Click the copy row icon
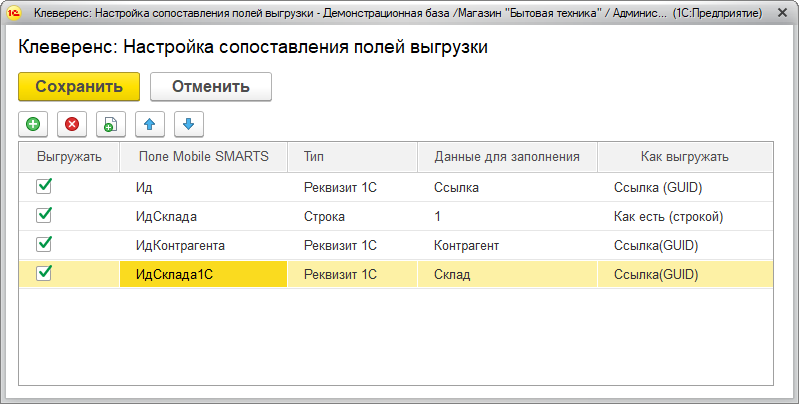The height and width of the screenshot is (404, 799). (111, 124)
